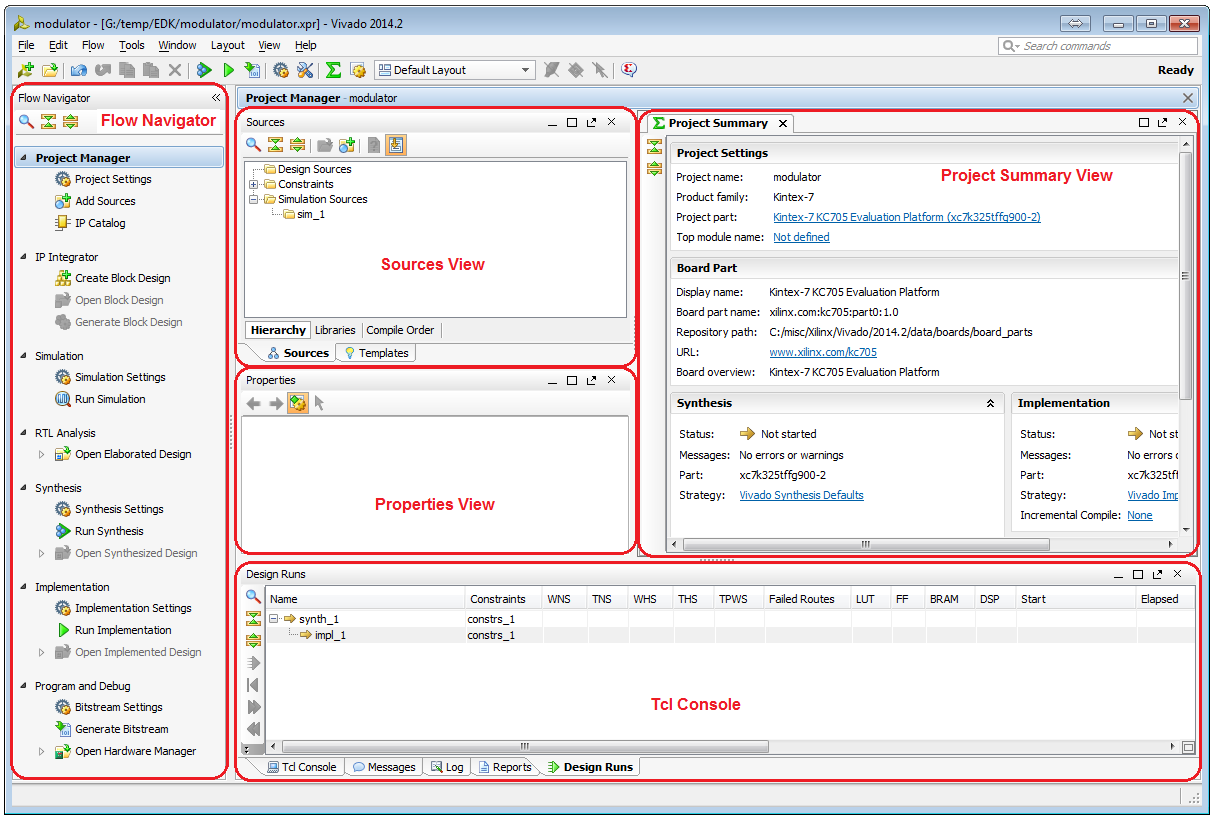Open the Layout menu

click(x=228, y=45)
